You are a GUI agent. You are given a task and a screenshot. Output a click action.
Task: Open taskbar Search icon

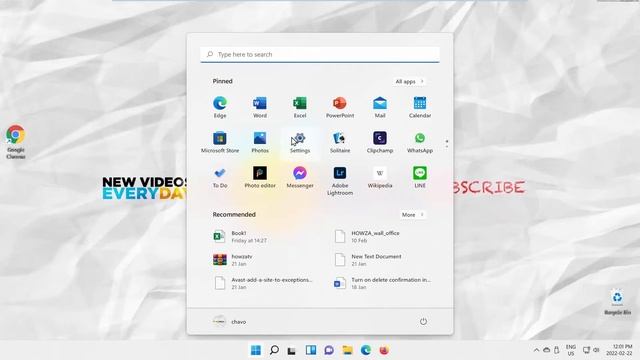coord(274,350)
